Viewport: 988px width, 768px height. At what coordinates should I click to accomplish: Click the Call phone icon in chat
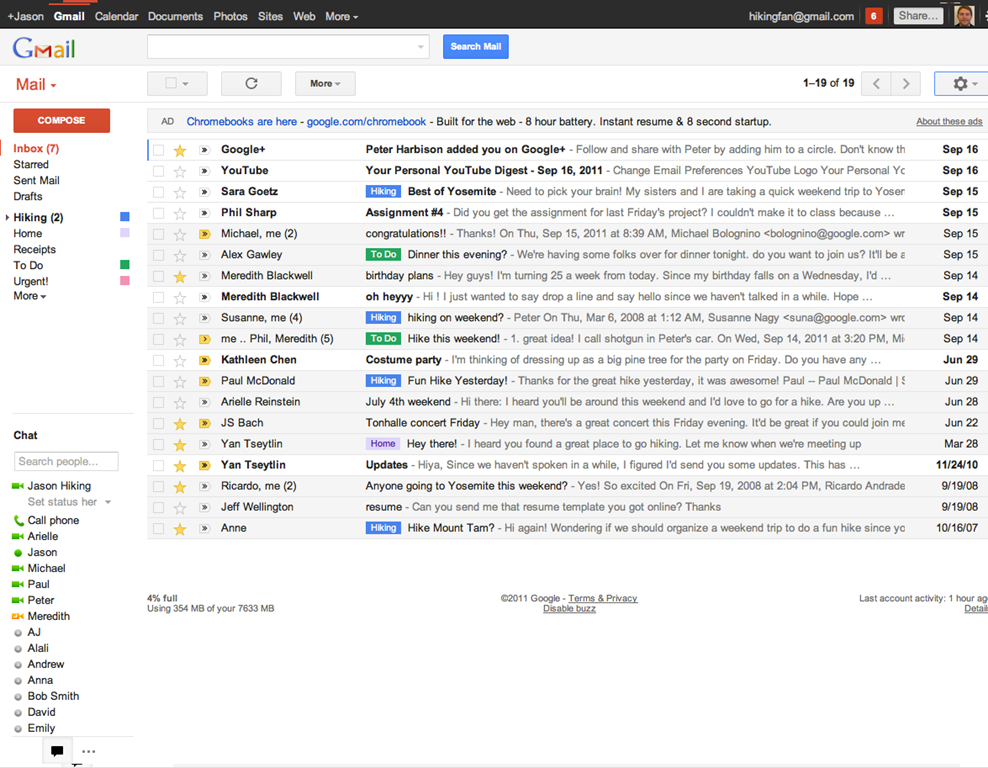[19, 521]
